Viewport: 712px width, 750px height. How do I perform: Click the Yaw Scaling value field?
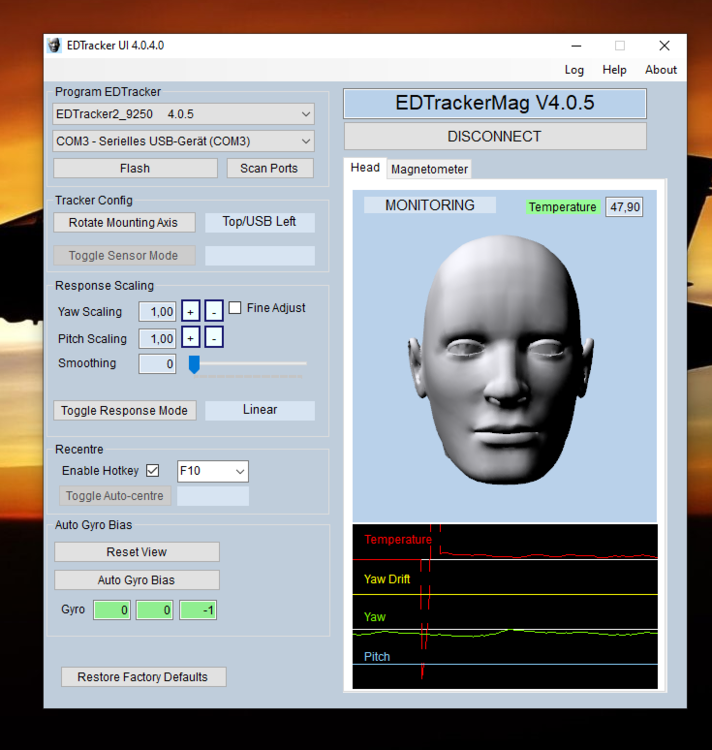point(157,312)
